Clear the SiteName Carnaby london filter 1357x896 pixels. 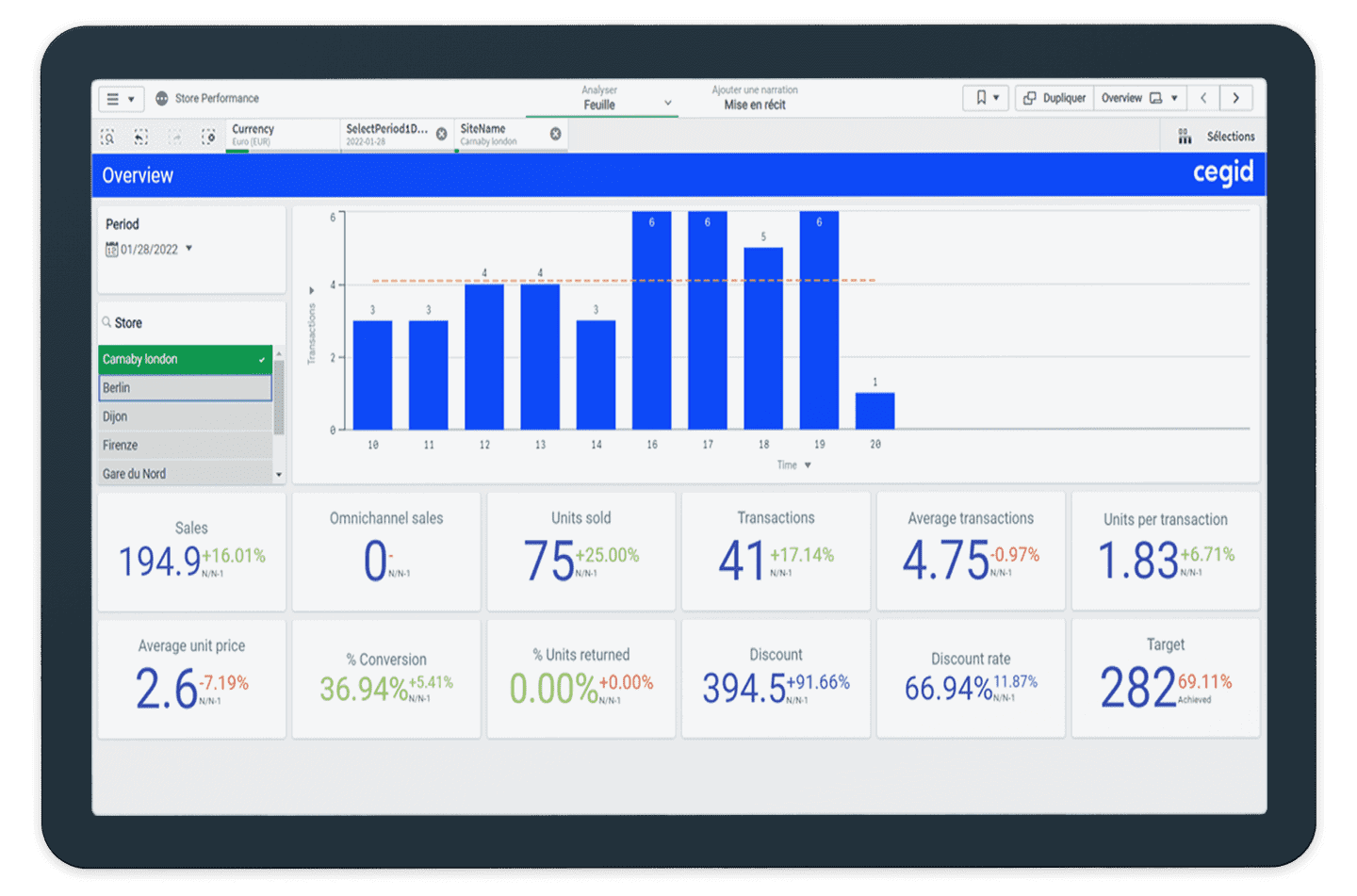pos(556,135)
